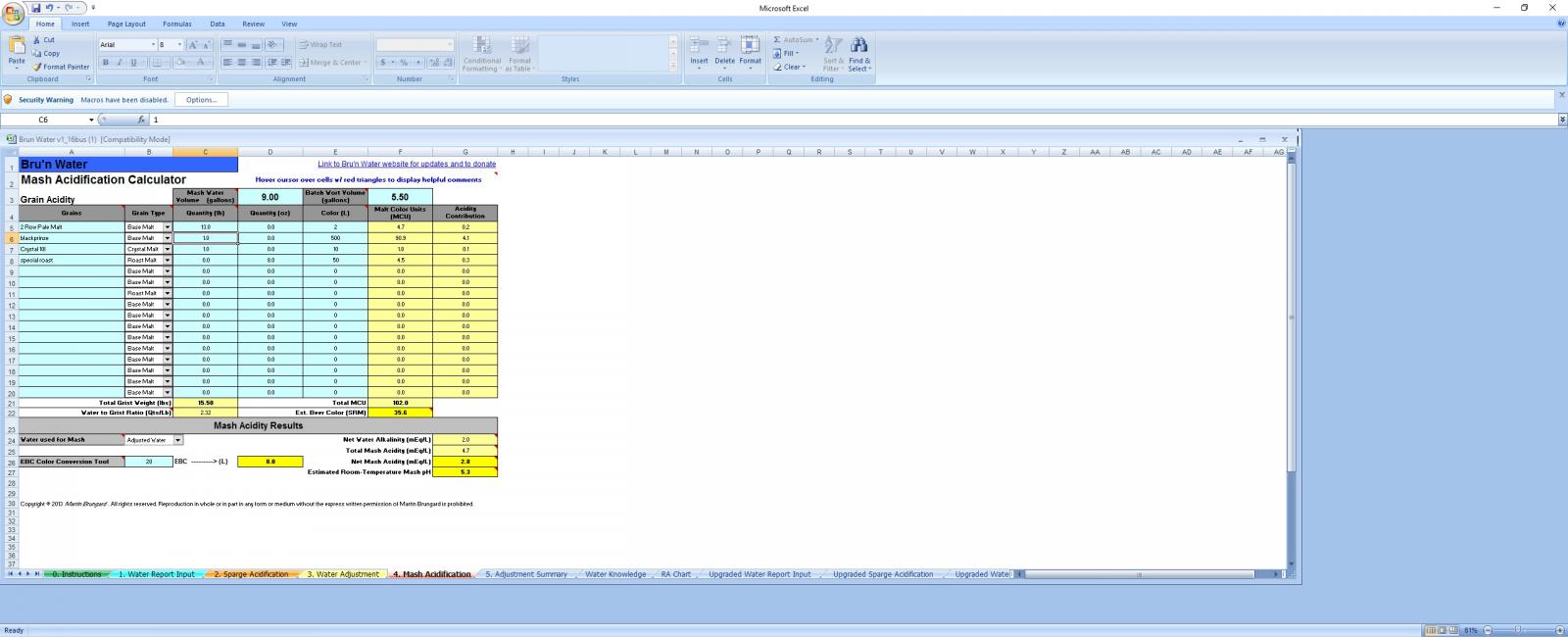Open Water used for Mash dropdown
This screenshot has height=637, width=1568.
pos(178,440)
